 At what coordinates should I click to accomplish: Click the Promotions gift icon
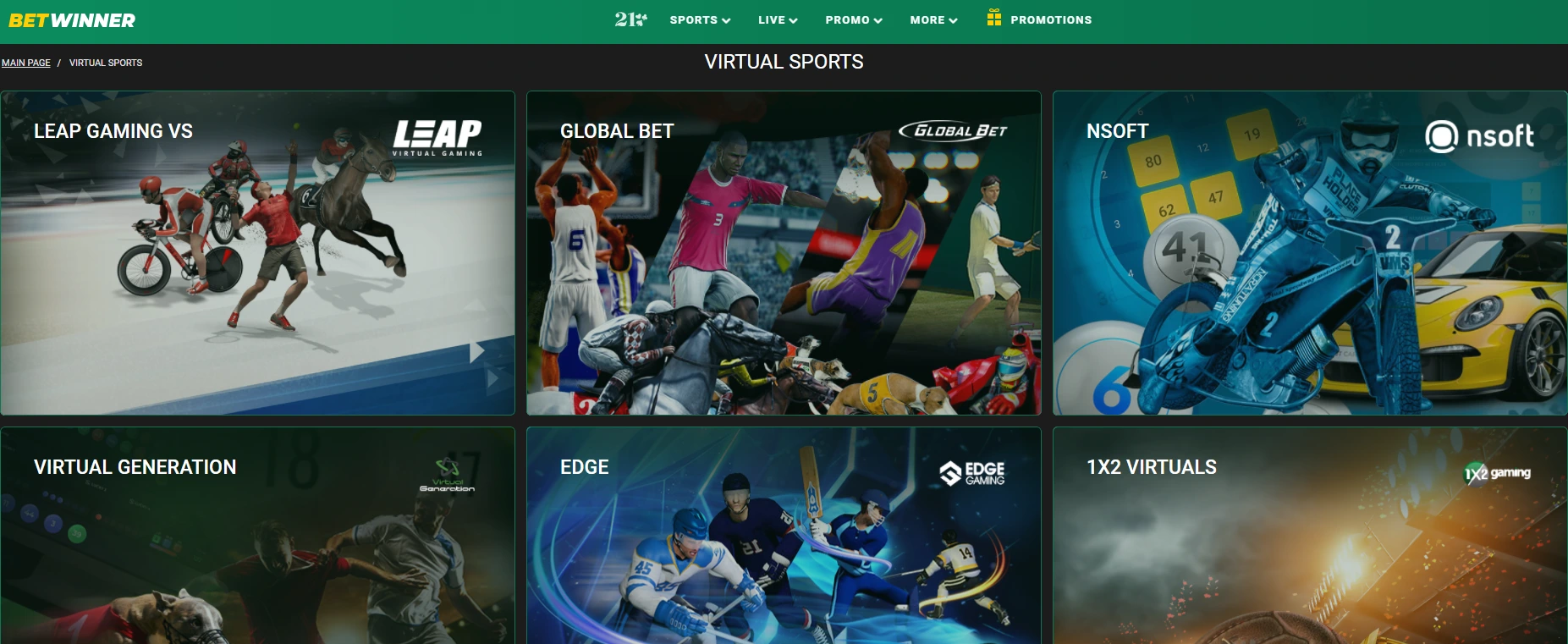click(x=994, y=18)
